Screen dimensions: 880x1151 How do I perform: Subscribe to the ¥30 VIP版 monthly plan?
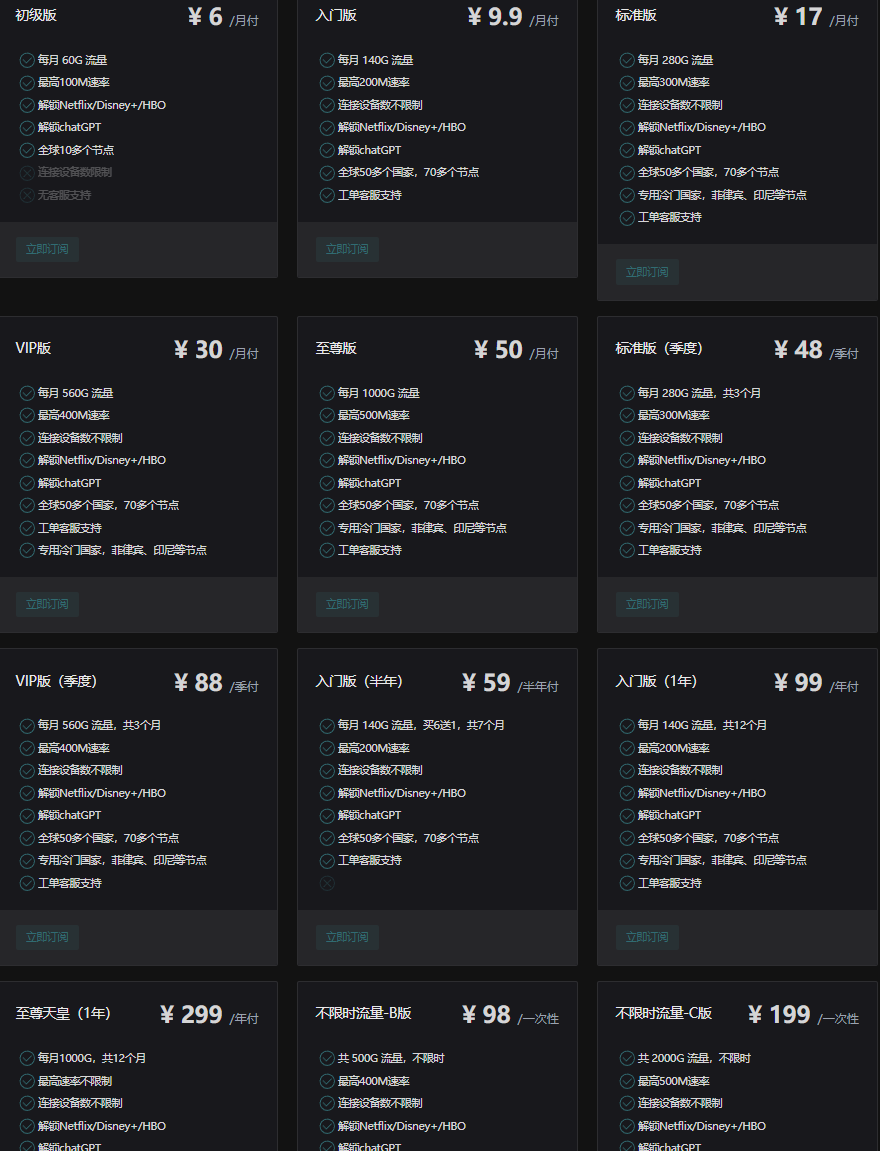tap(47, 604)
